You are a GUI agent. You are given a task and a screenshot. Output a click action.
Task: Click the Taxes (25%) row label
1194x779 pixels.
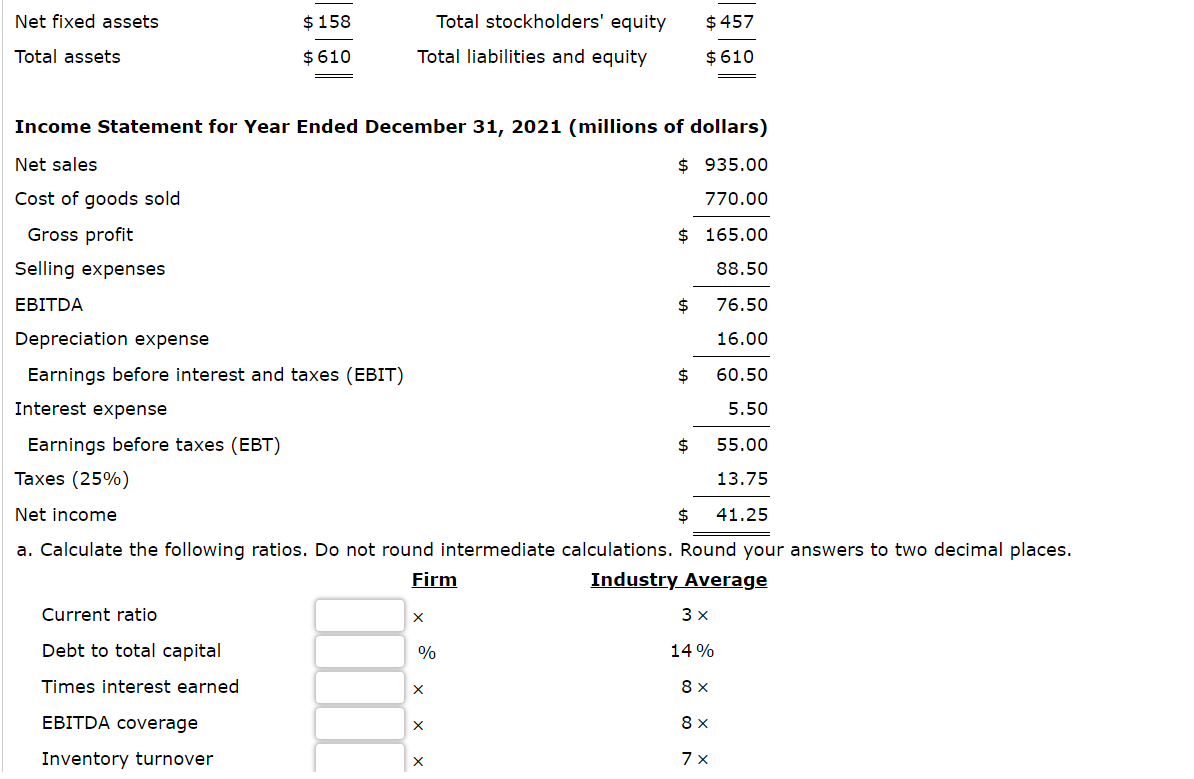point(72,479)
